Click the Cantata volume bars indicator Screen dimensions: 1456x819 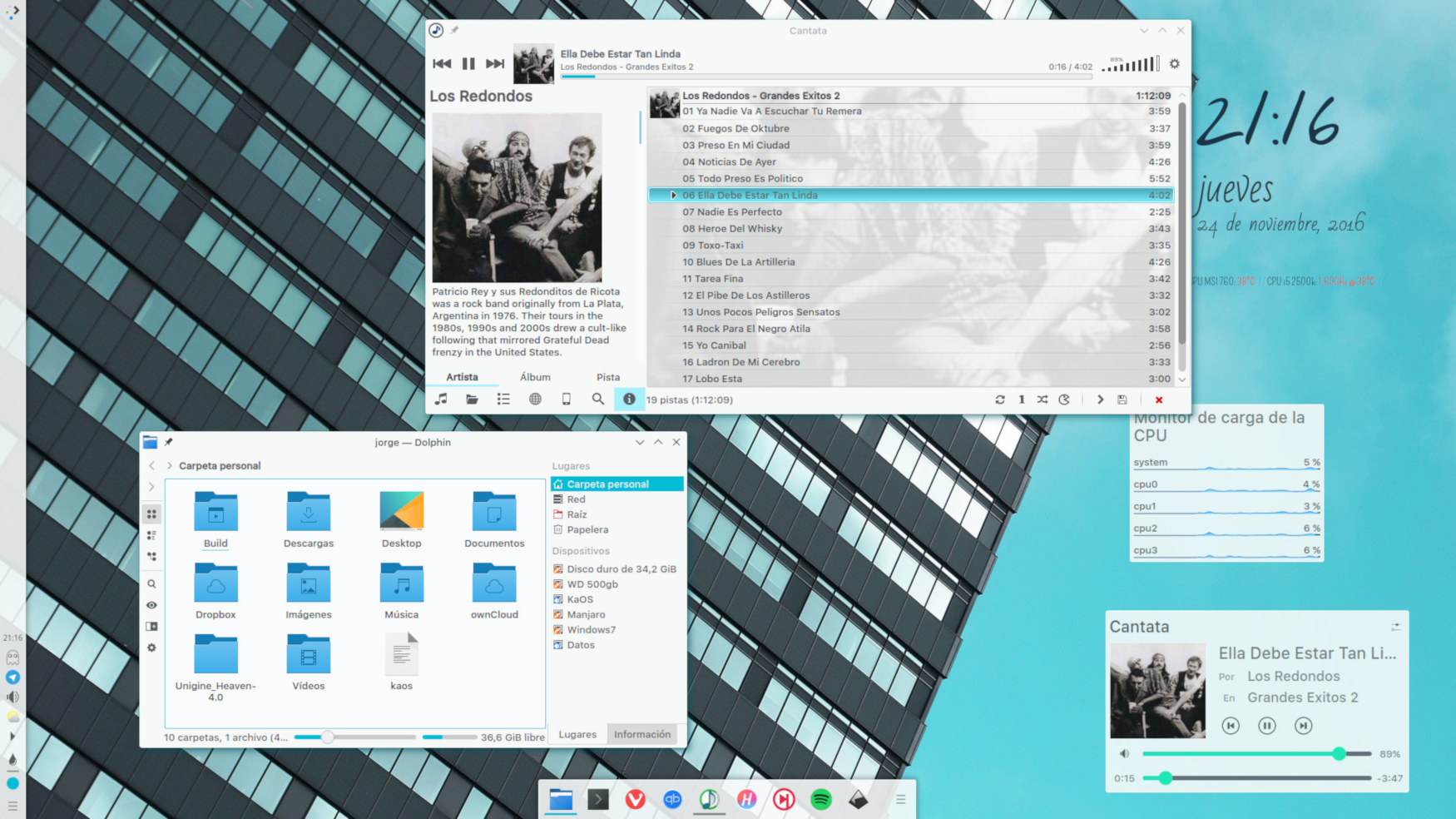[1131, 64]
